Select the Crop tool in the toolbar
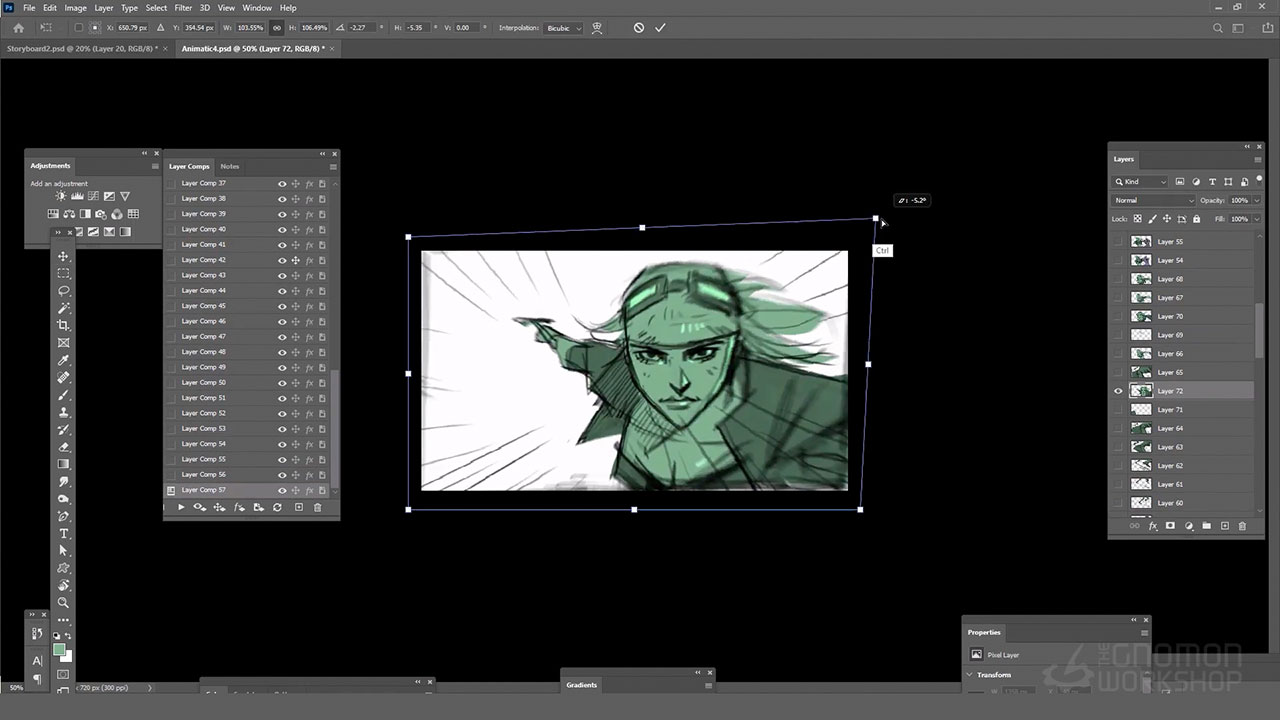Screen dimensions: 1280x720 tap(64, 325)
